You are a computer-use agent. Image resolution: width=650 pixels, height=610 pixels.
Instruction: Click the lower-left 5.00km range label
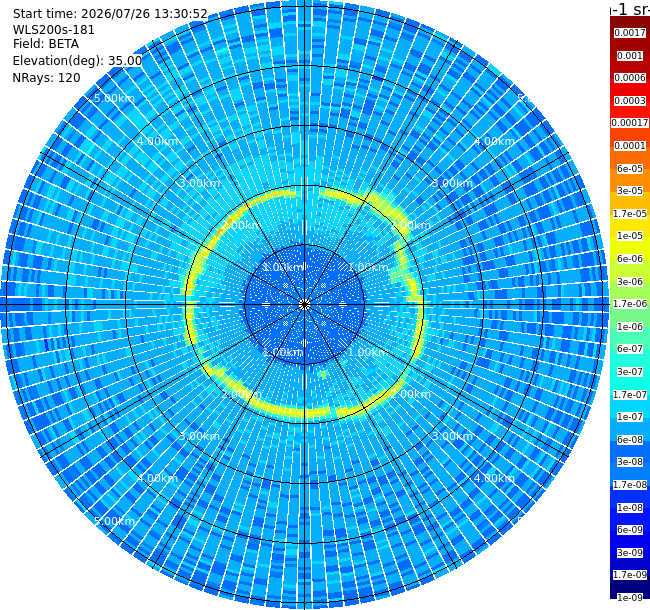pos(114,521)
